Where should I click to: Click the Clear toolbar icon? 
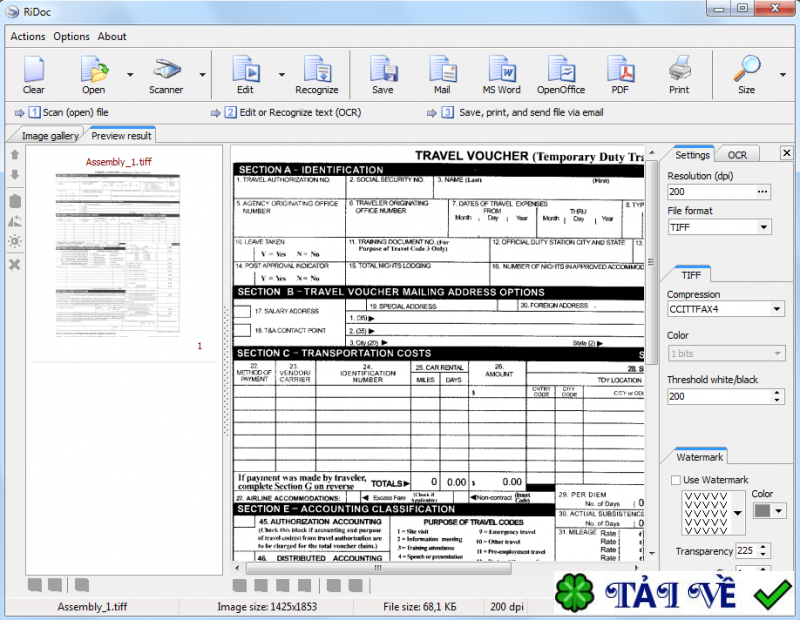click(x=34, y=71)
